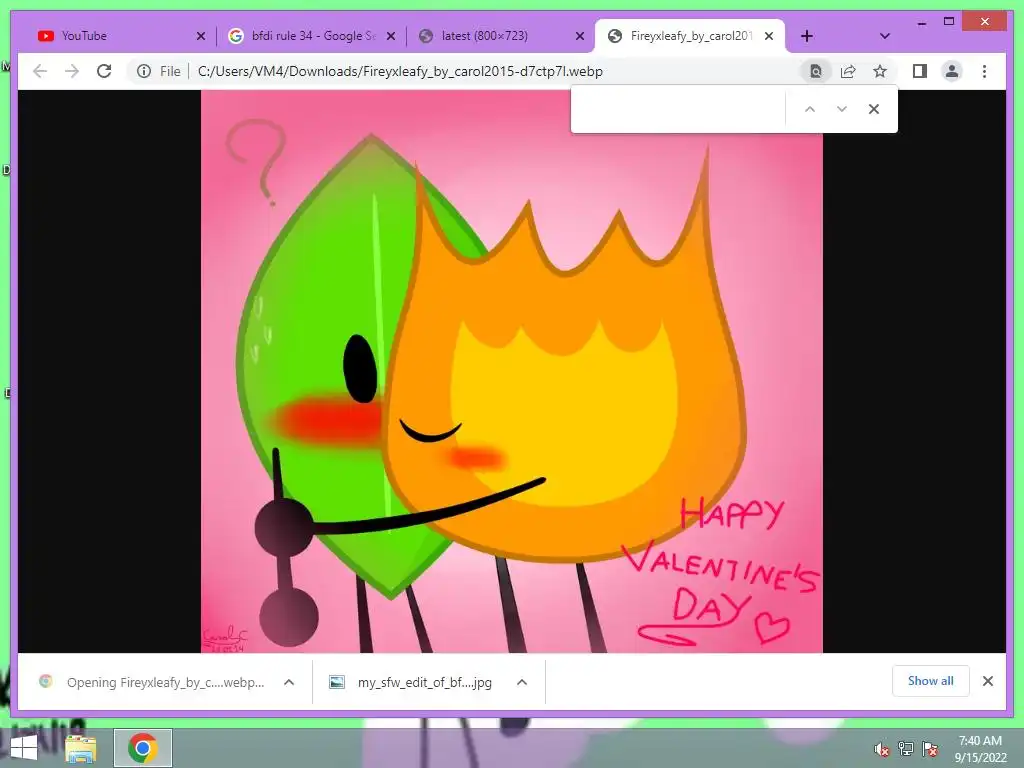The image size is (1024, 768).
Task: Maximize the Chrome window
Action: (x=949, y=22)
